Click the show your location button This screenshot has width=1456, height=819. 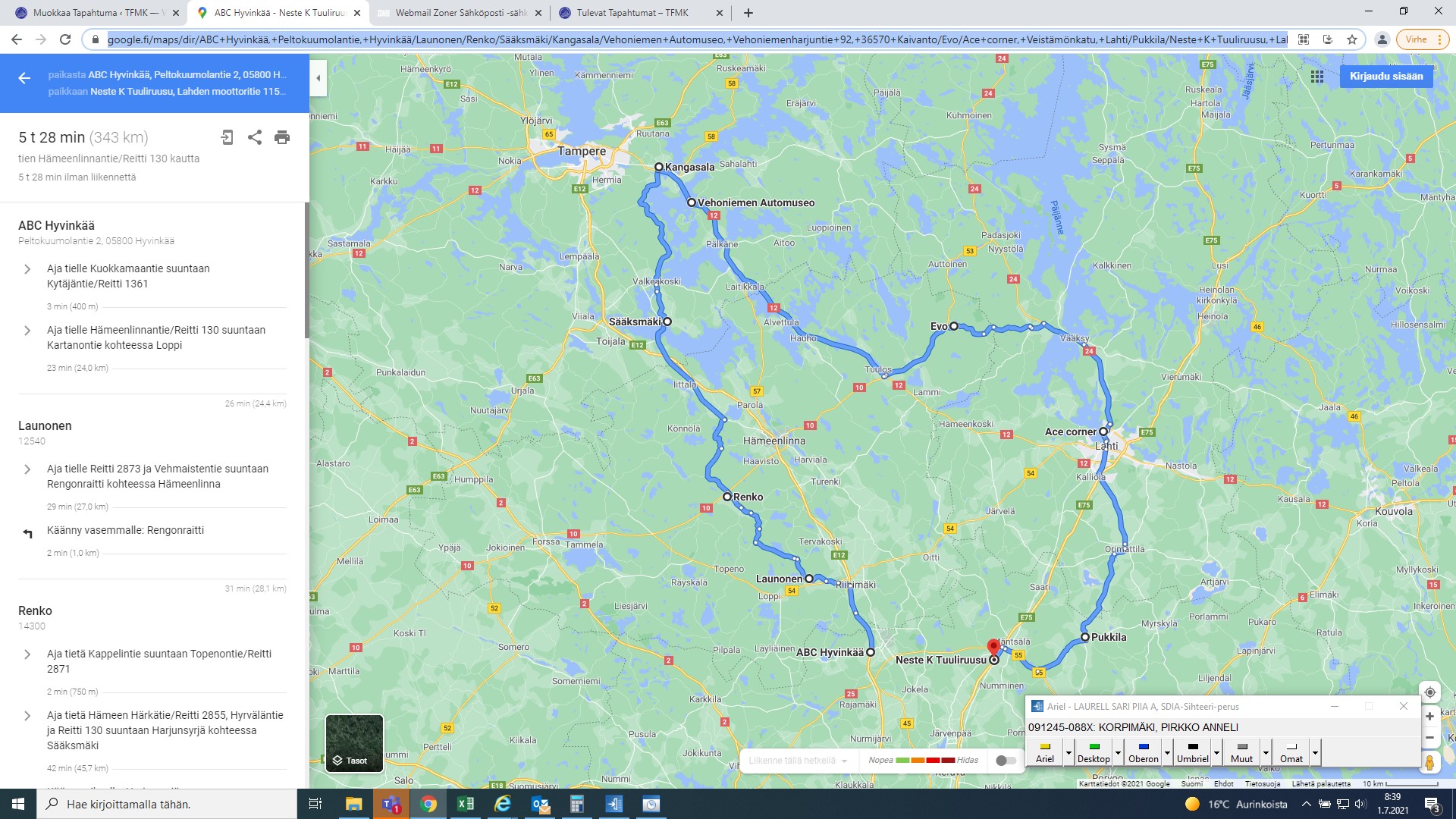click(1429, 692)
